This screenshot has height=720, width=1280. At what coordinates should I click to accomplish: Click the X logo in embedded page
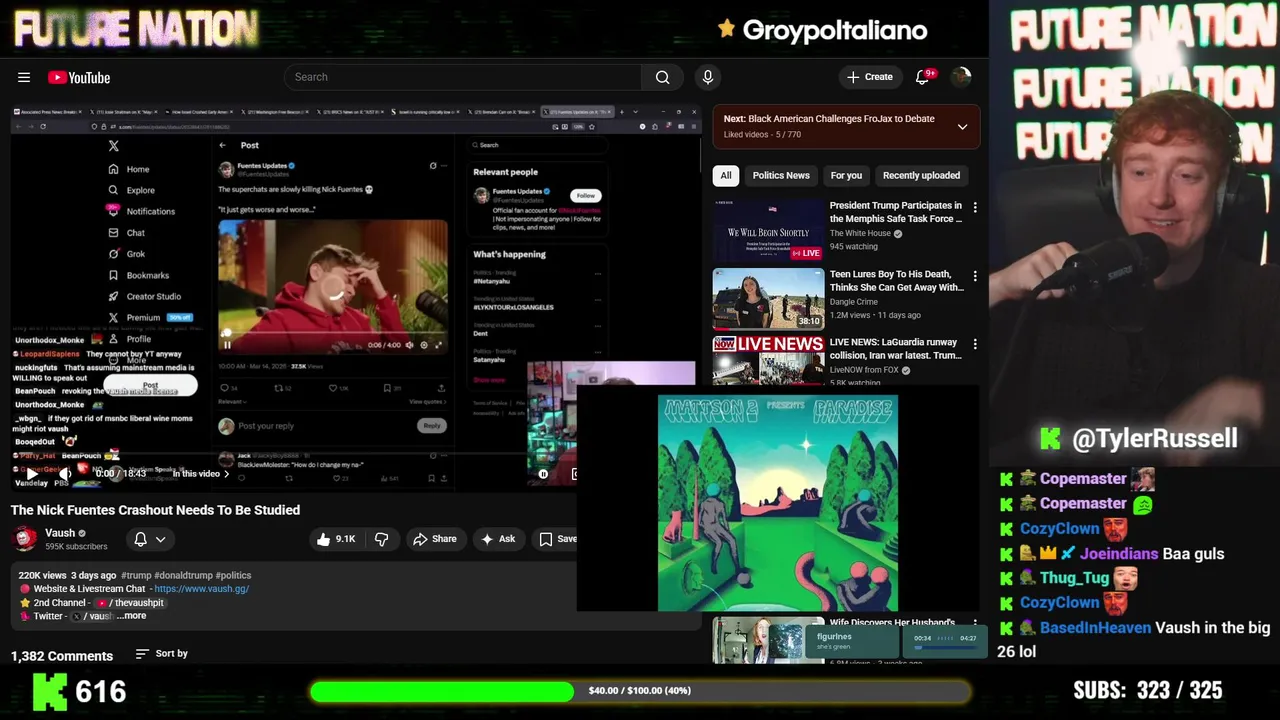[113, 146]
